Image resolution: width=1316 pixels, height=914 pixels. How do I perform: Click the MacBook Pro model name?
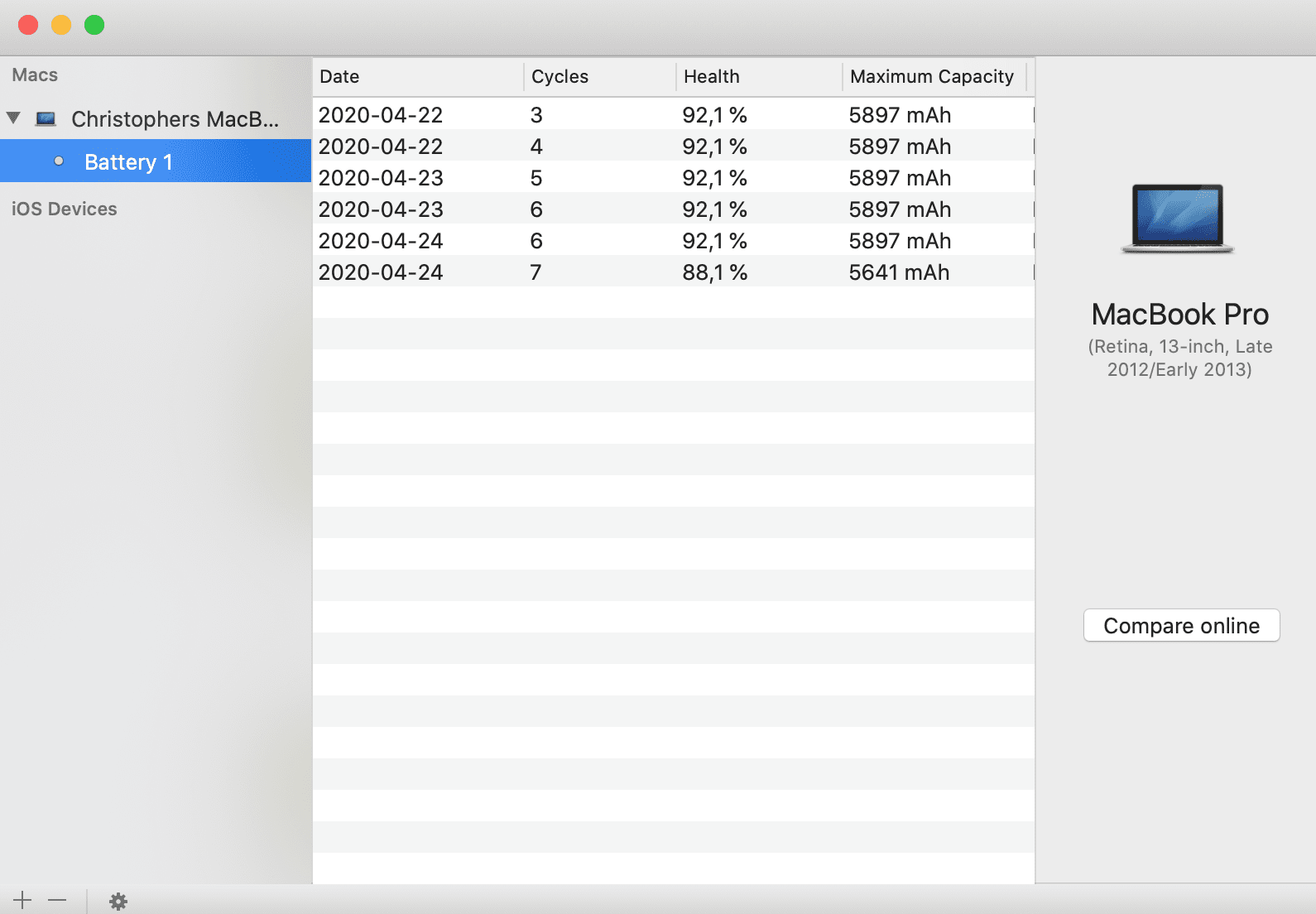pyautogui.click(x=1179, y=315)
